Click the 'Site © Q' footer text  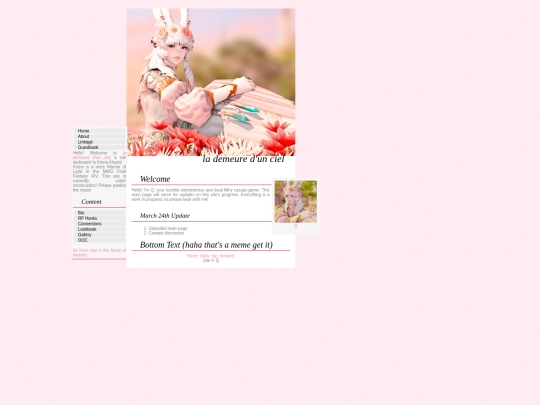click(x=211, y=261)
